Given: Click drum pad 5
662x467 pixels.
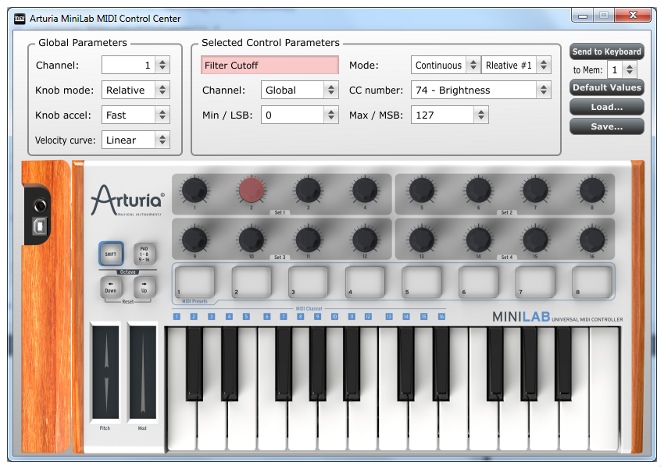Looking at the screenshot, I should [422, 281].
